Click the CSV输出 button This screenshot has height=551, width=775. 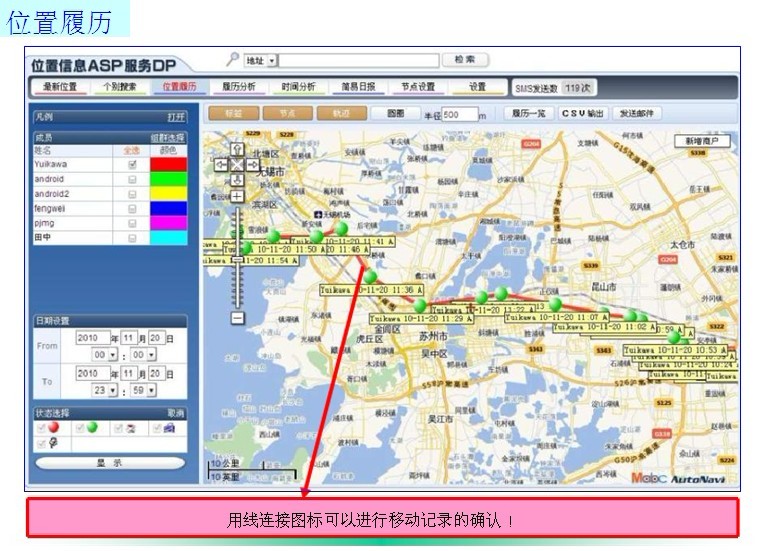tap(582, 114)
